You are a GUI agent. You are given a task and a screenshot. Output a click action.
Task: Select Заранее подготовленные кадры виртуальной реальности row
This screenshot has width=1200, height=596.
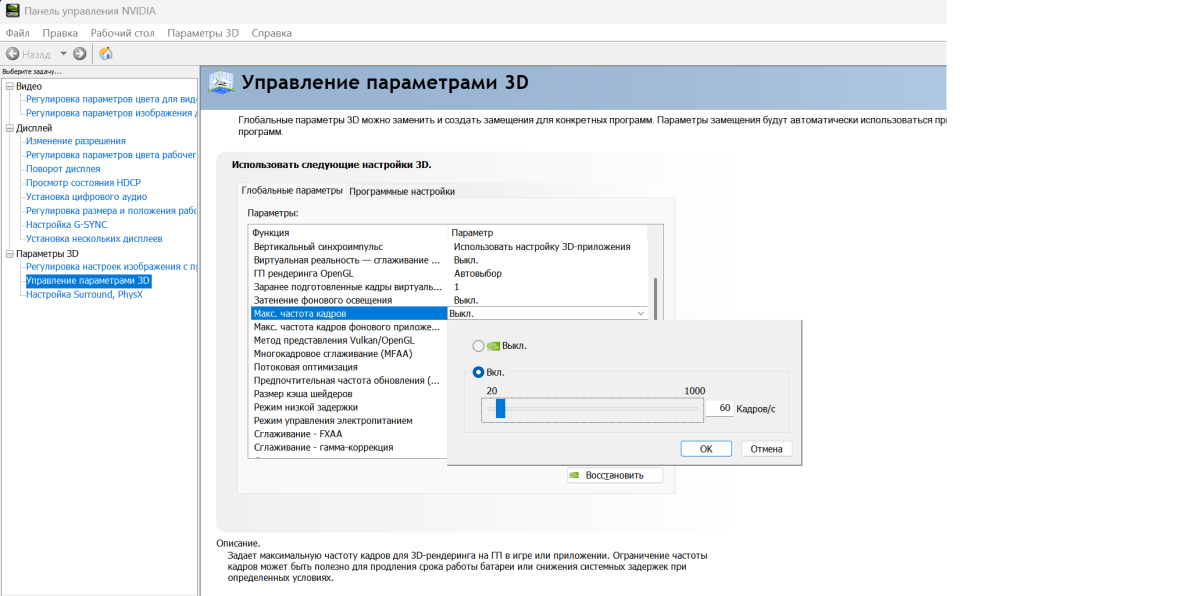(449, 287)
